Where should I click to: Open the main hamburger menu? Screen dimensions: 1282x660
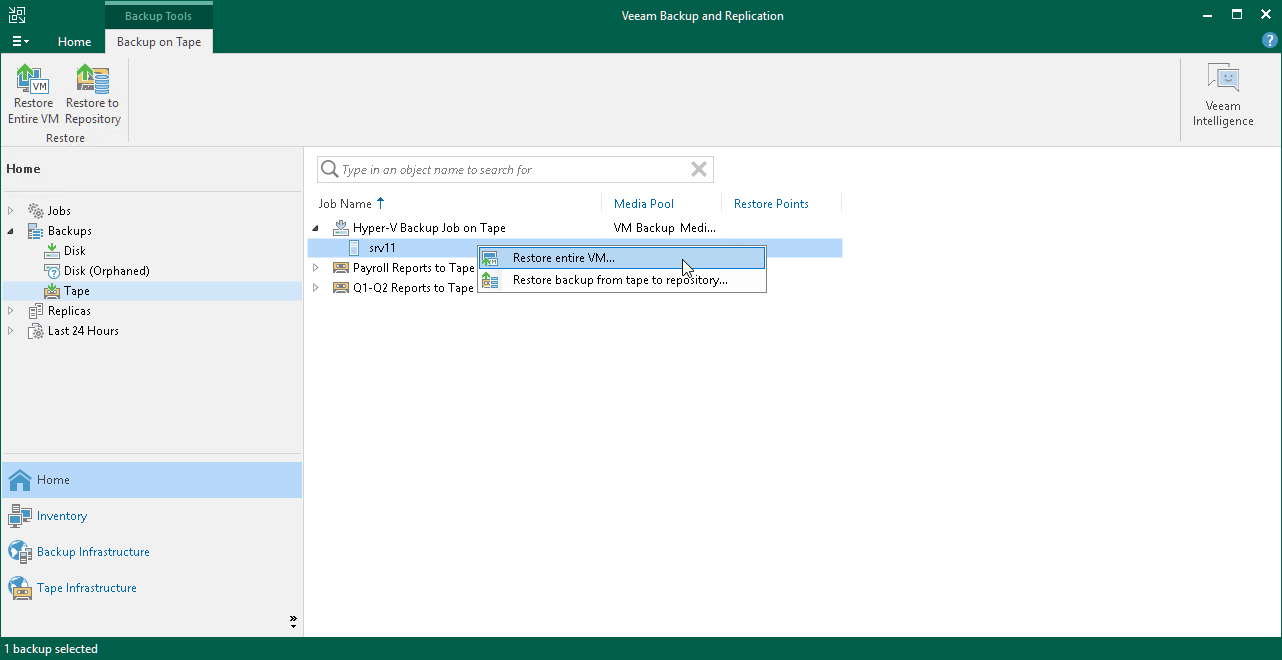[x=20, y=41]
